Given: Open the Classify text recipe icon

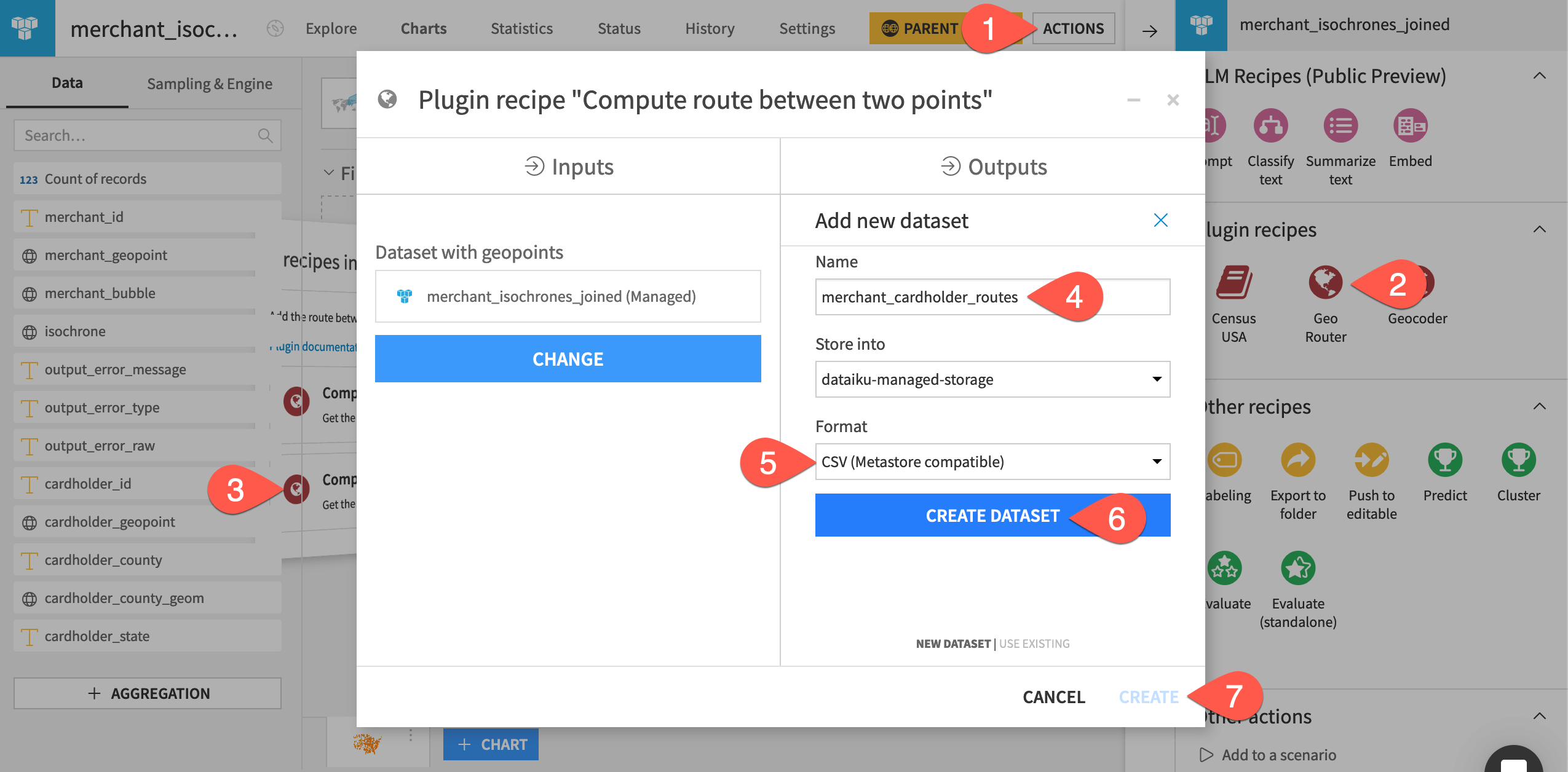Looking at the screenshot, I should coord(1270,125).
